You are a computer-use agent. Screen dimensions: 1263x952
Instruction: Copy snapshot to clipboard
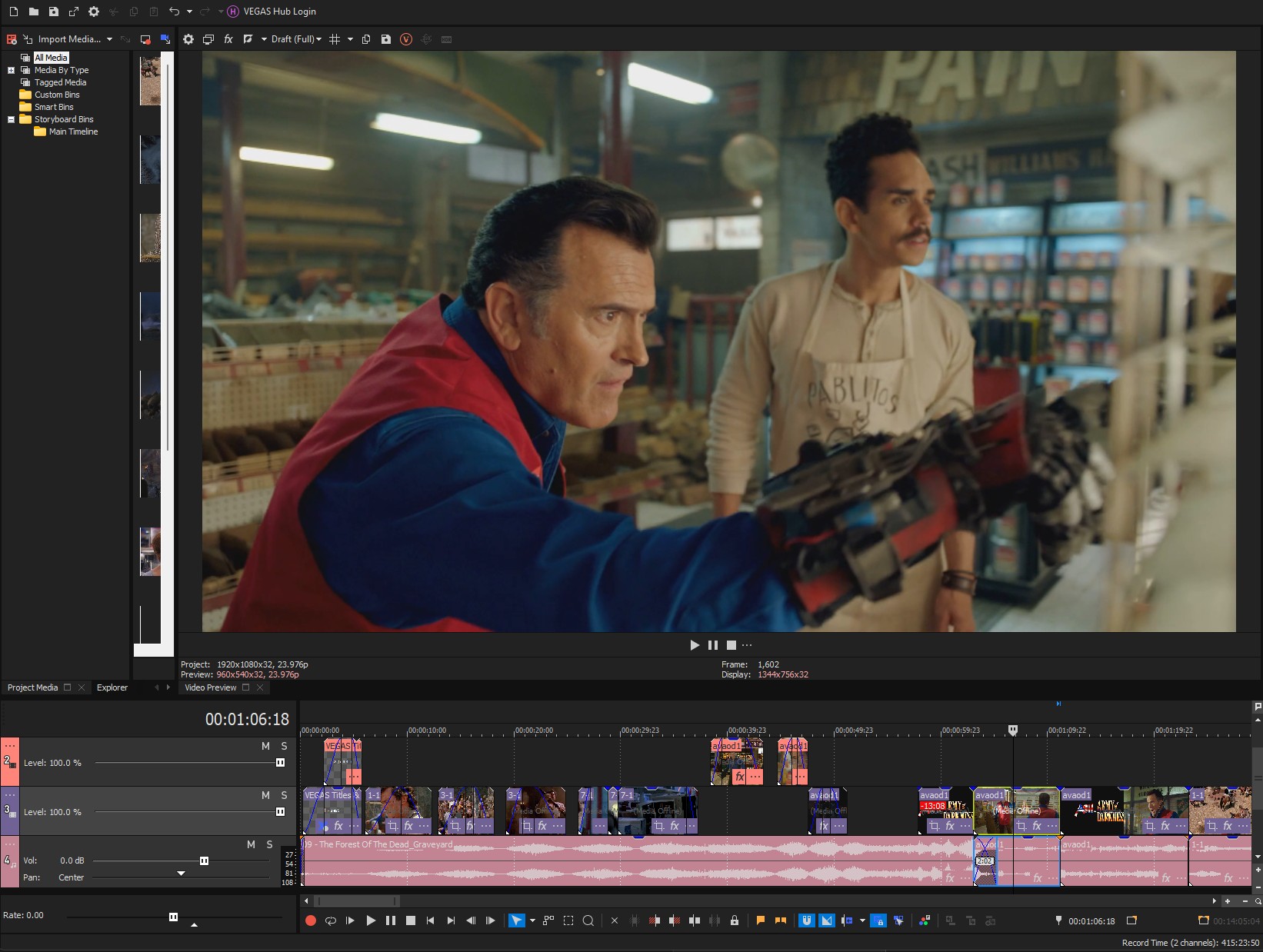coord(366,39)
